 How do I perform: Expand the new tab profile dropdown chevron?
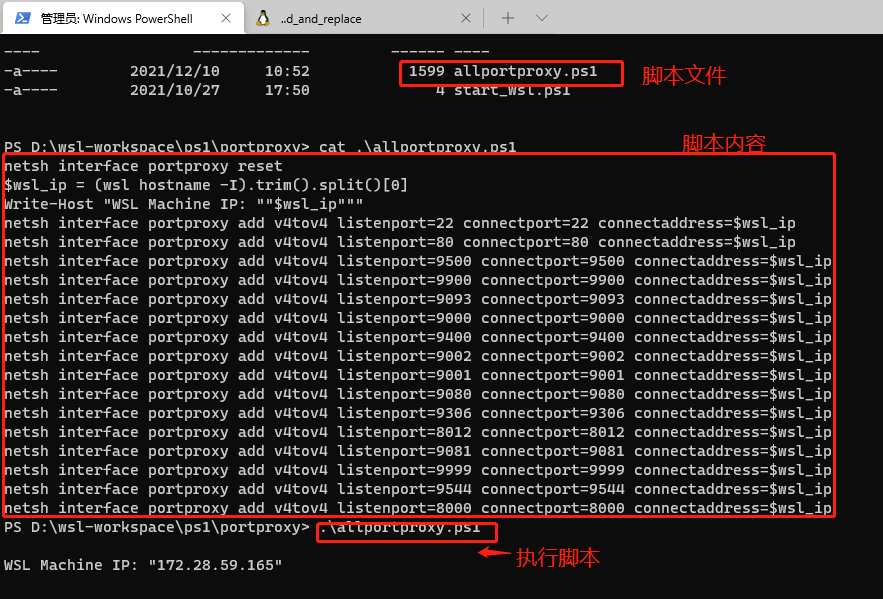pos(542,18)
